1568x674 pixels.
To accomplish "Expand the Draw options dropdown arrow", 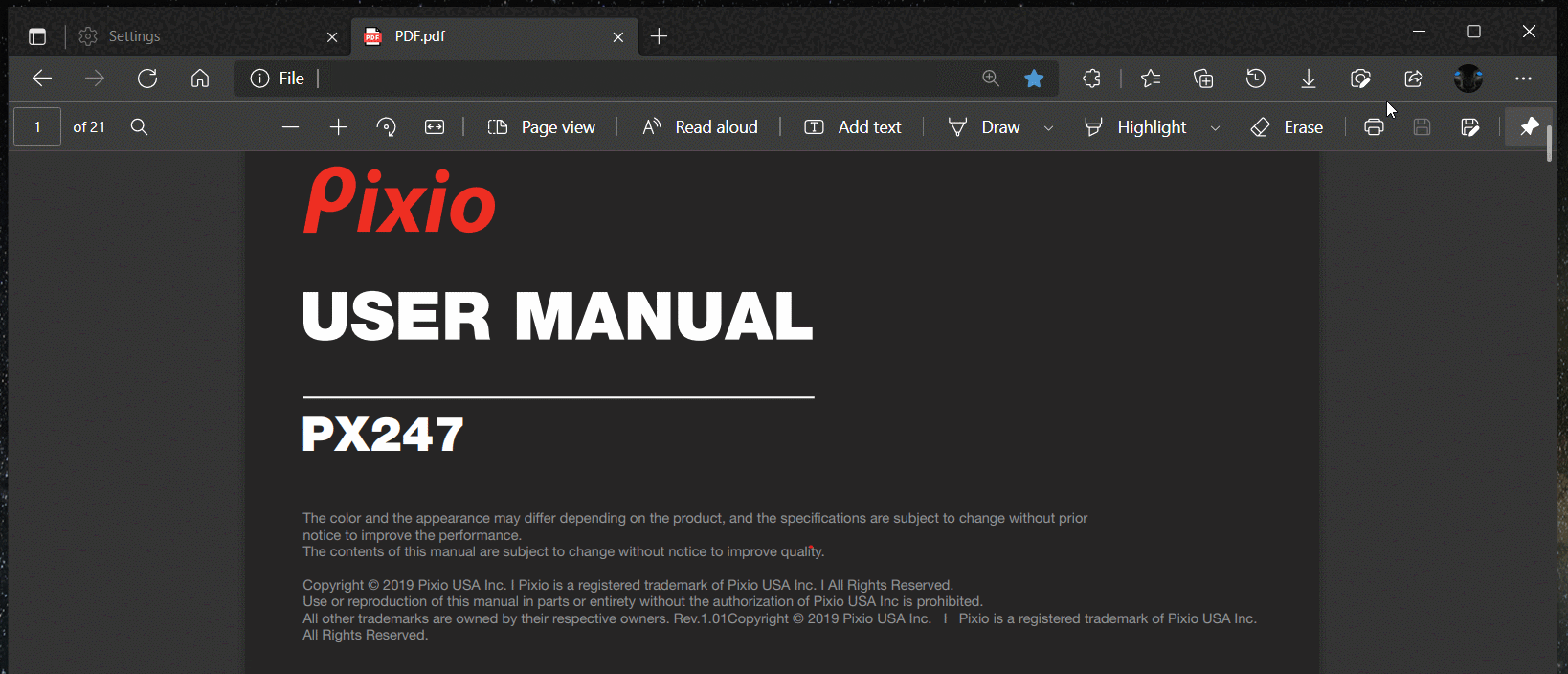I will click(1048, 128).
